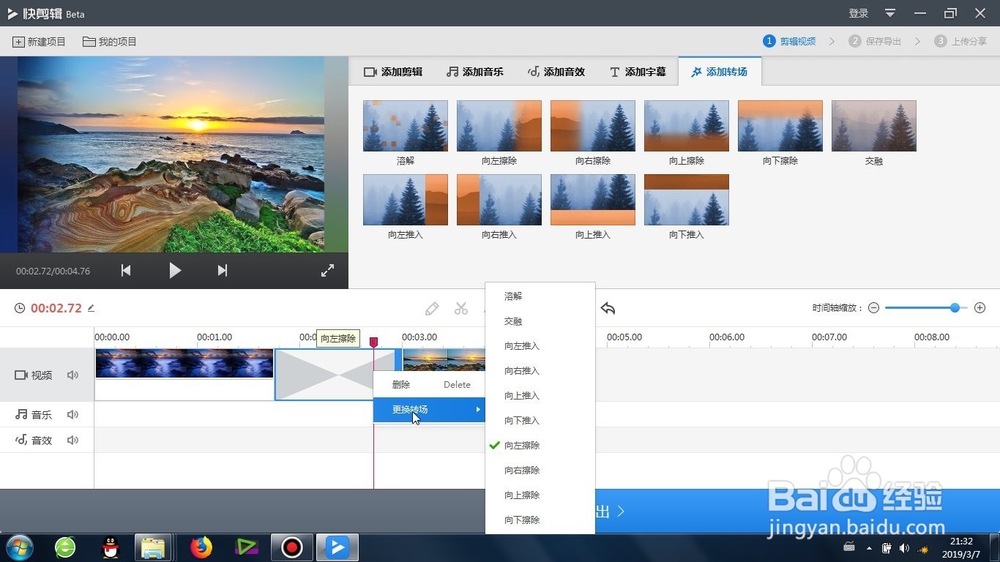Choose the 溶解 transition thumbnail
Screen dimensions: 1000x562
click(x=406, y=126)
